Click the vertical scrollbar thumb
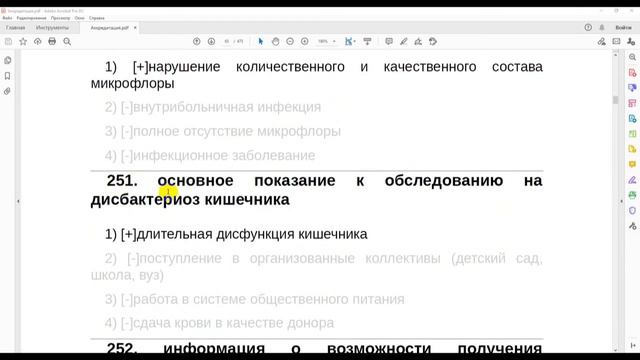The image size is (640, 360). 616,100
